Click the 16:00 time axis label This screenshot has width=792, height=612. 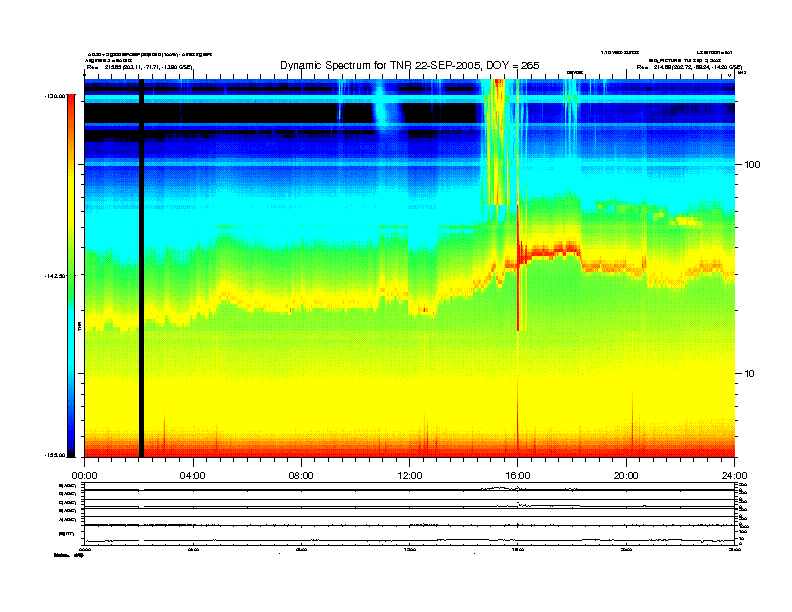(518, 476)
